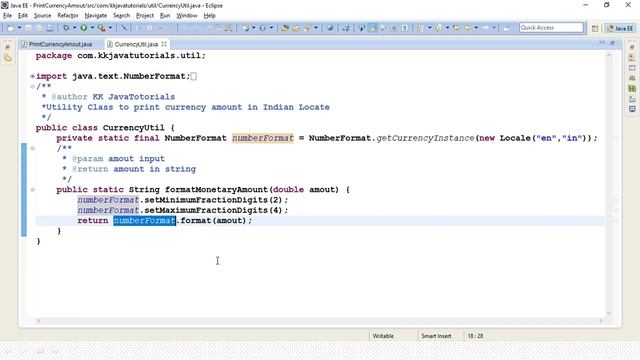Open the Search dropdown arrow
The image size is (640, 360).
316,28
